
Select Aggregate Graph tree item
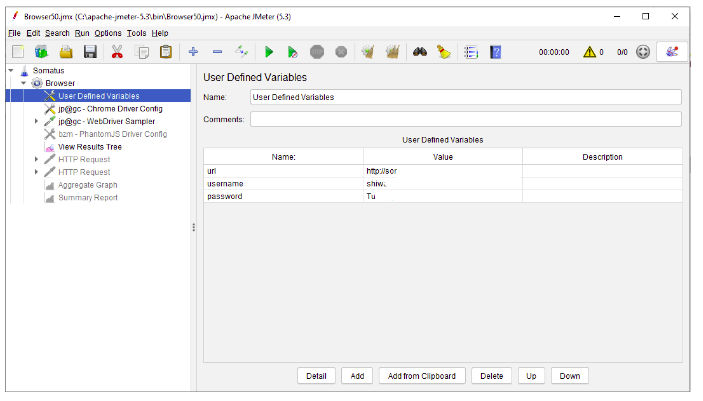pos(88,185)
